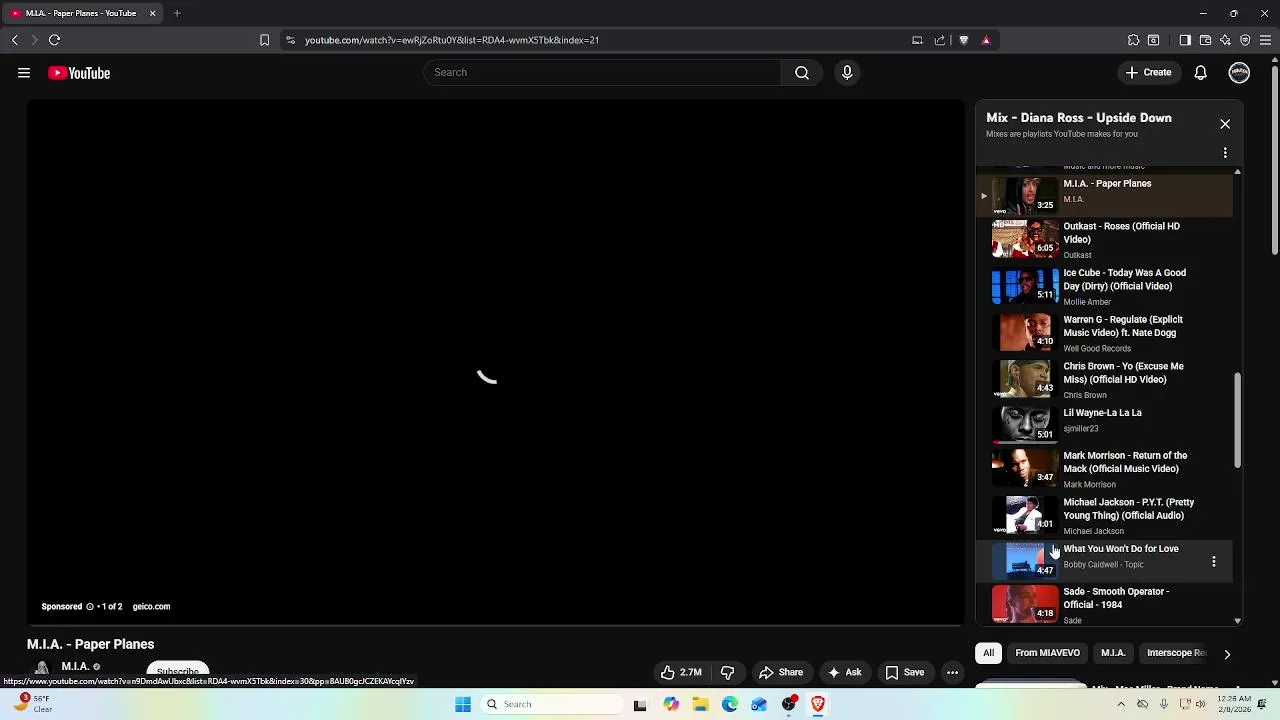Close the Mix playlist panel
1280x720 pixels.
[1225, 124]
